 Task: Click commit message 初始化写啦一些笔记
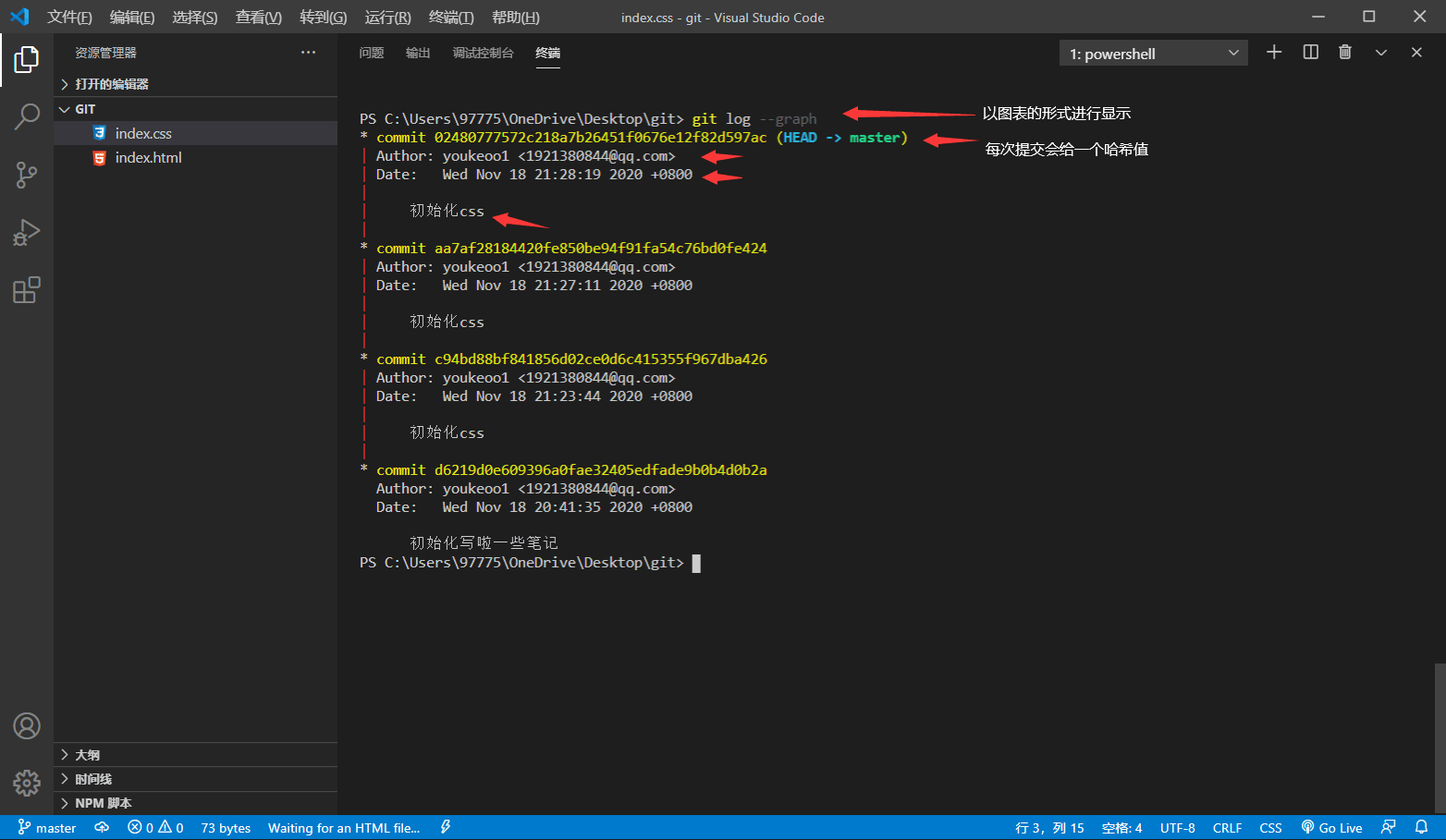484,543
